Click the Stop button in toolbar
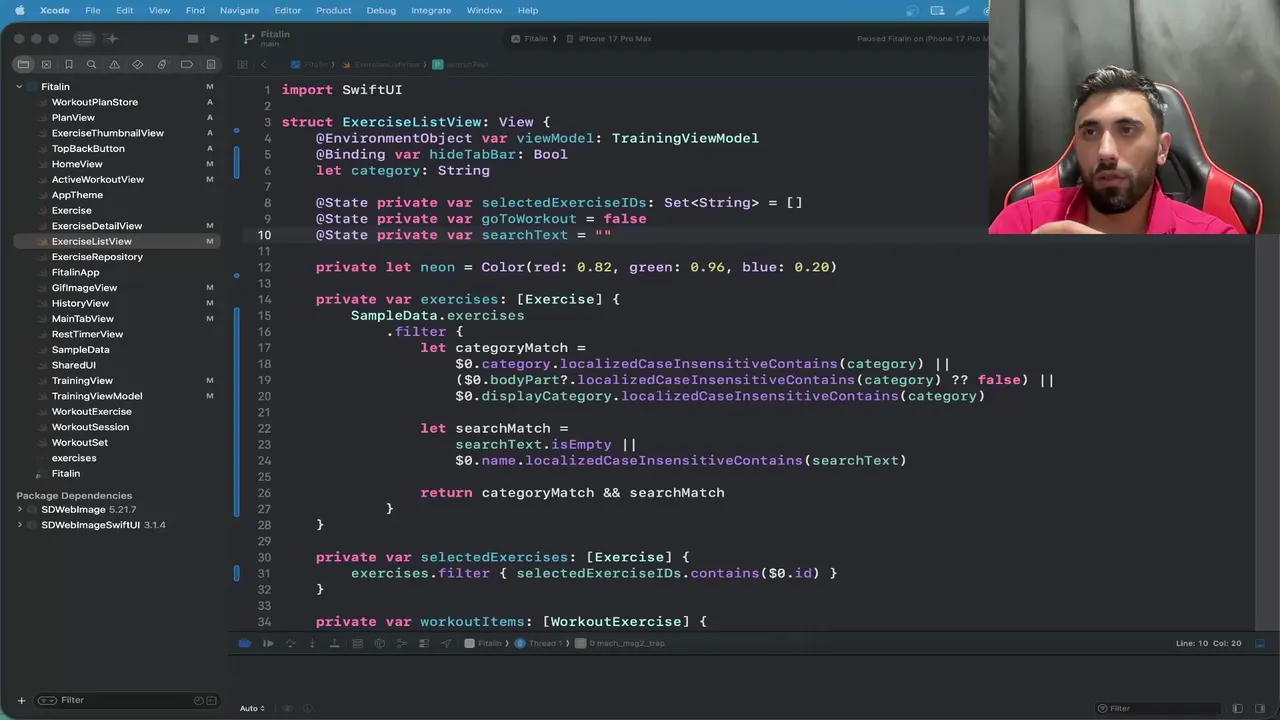This screenshot has width=1280, height=720. 192,38
